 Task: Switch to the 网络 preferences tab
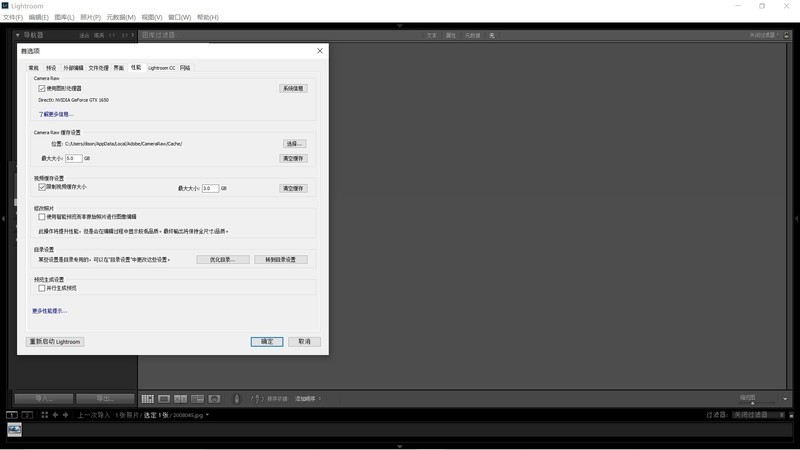click(x=185, y=68)
